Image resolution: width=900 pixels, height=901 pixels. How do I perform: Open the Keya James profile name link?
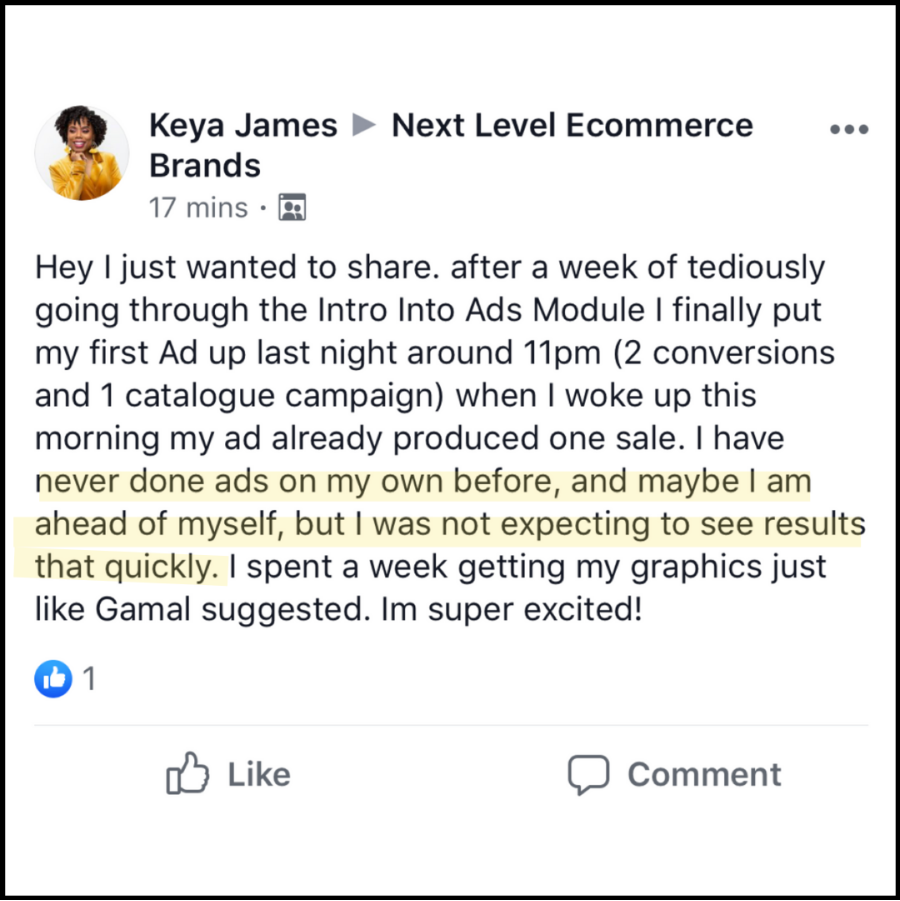(243, 126)
